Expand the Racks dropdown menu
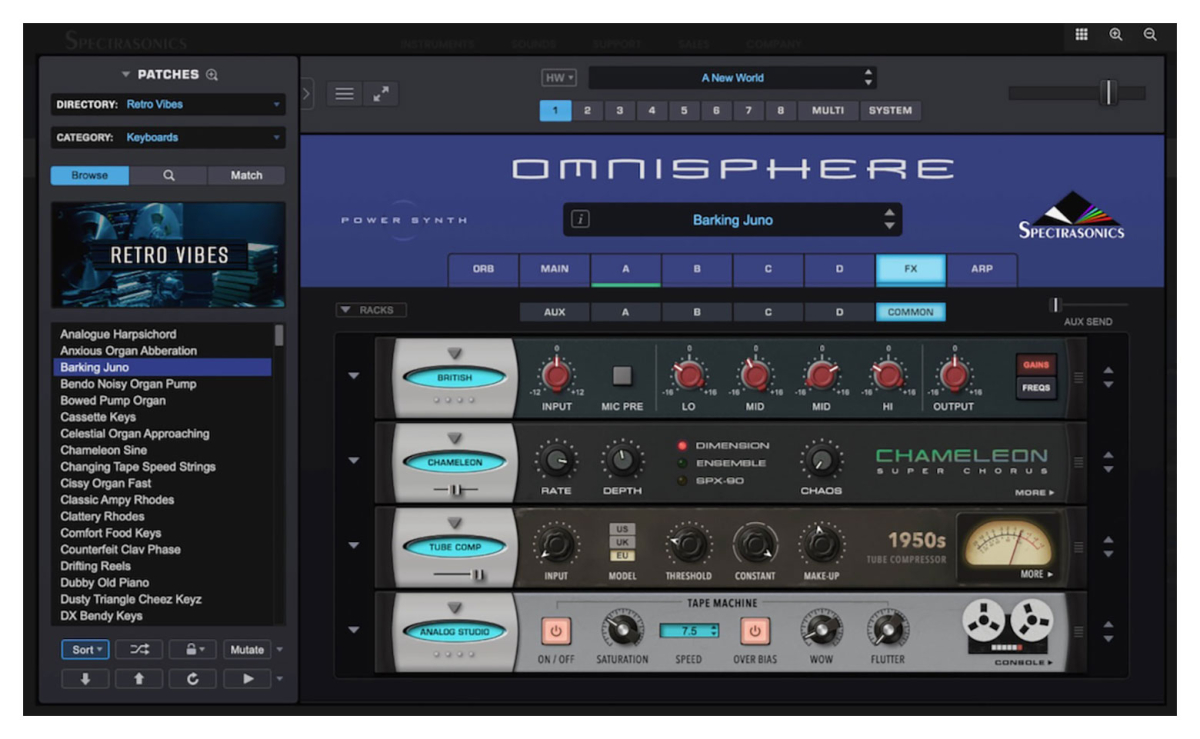The image size is (1200, 739). 370,311
